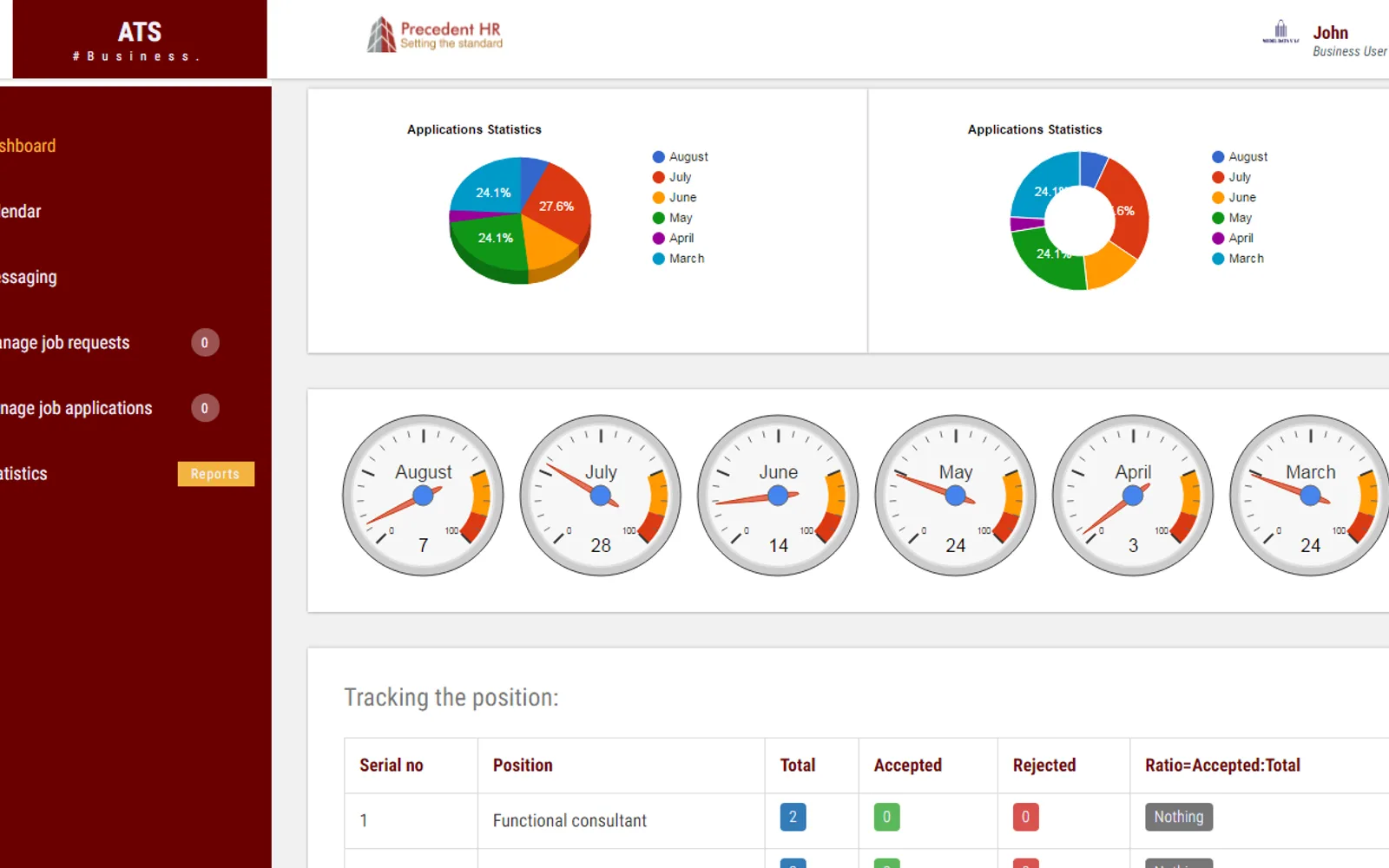
Task: Click the Reports badge button
Action: (215, 474)
